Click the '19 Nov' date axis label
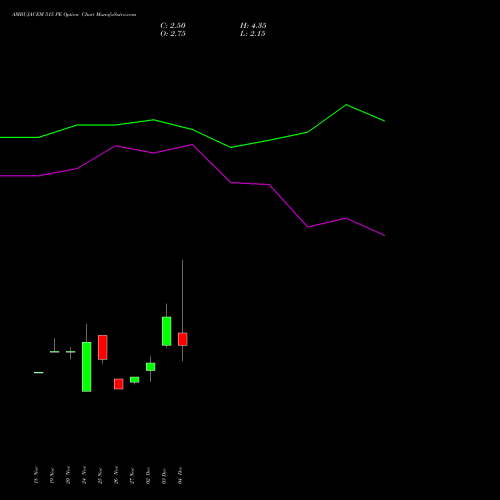Image resolution: width=500 pixels, height=500 pixels. pos(52,475)
